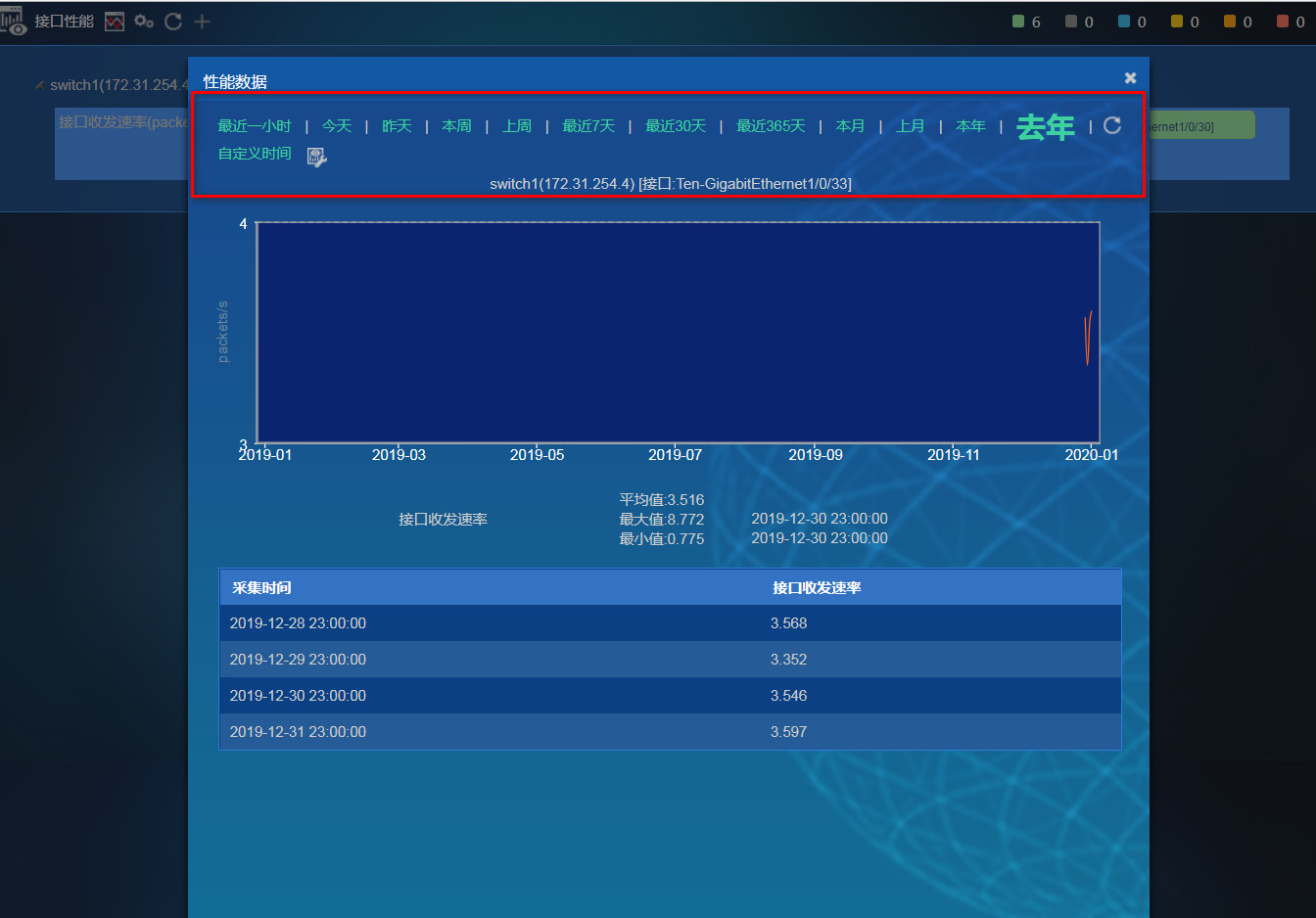Click the 2020-01 axis label

tap(1092, 455)
